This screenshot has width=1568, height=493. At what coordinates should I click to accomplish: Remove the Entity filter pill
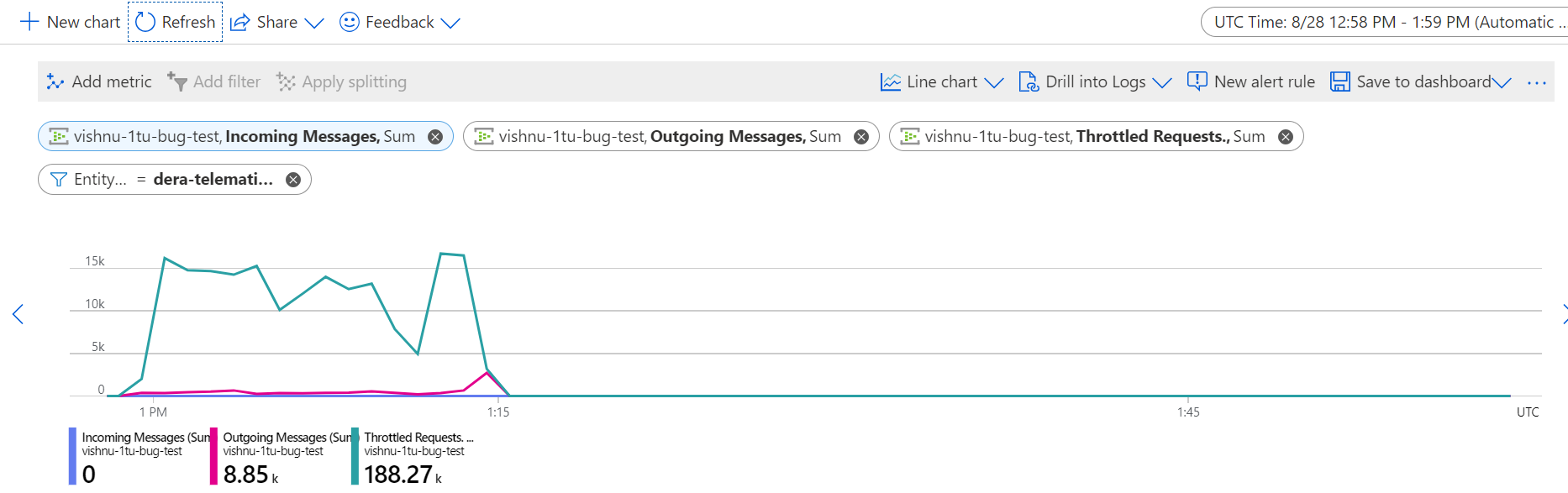tap(293, 180)
